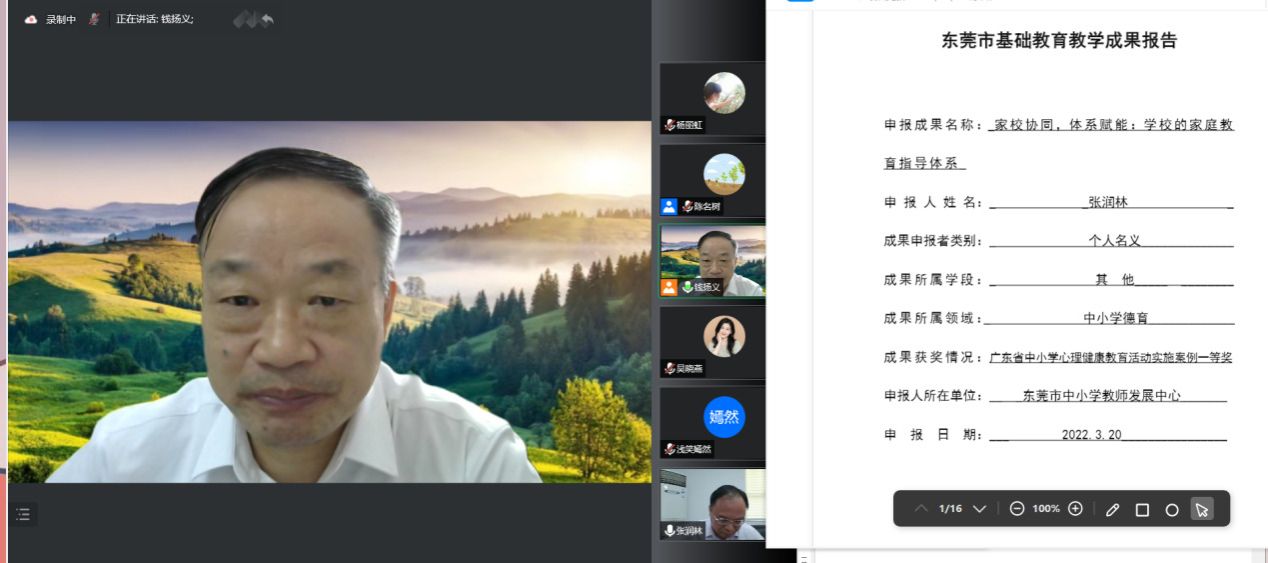This screenshot has width=1268, height=563.
Task: Select 陈名树's participant tile
Action: tap(712, 180)
